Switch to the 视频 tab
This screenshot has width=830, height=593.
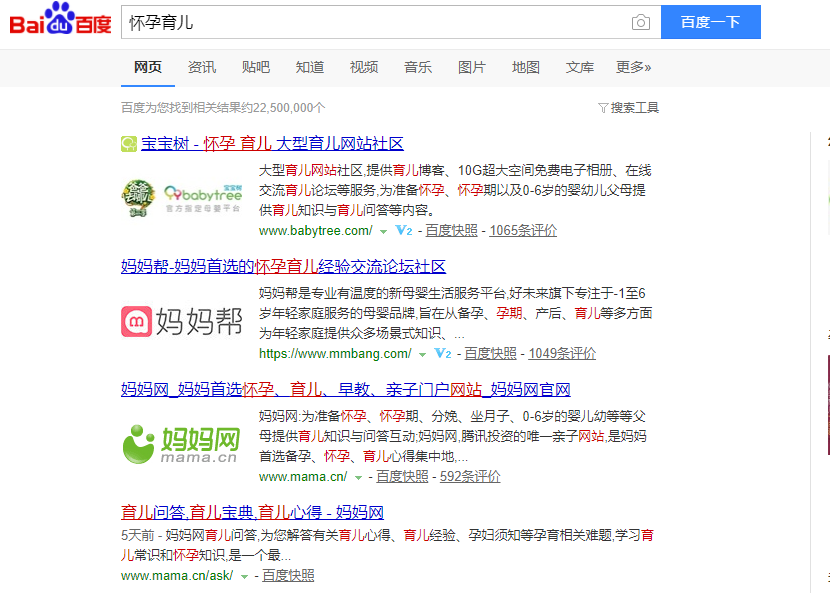(363, 66)
